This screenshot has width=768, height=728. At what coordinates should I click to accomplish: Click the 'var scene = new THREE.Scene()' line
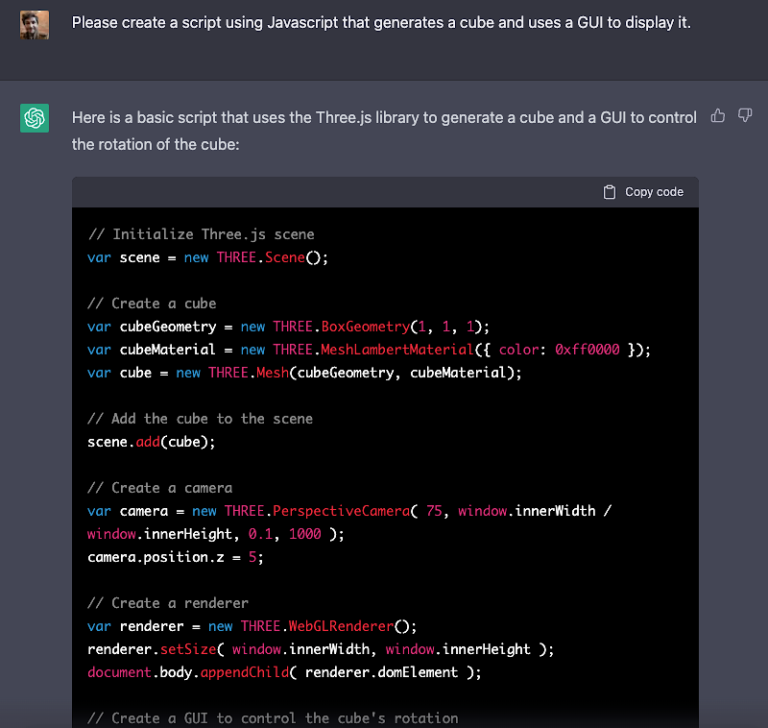pos(208,257)
